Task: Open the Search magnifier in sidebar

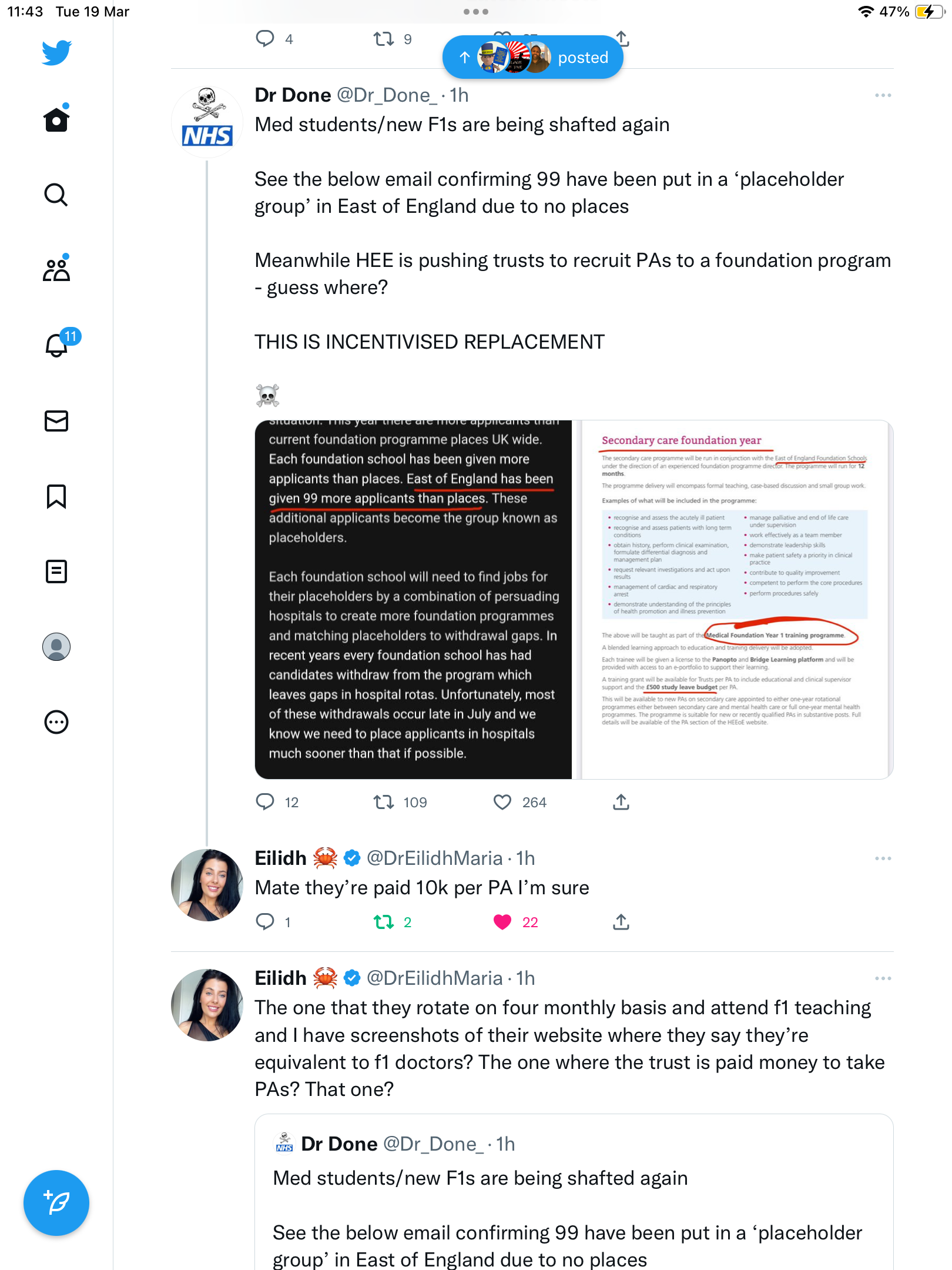Action: (x=56, y=195)
